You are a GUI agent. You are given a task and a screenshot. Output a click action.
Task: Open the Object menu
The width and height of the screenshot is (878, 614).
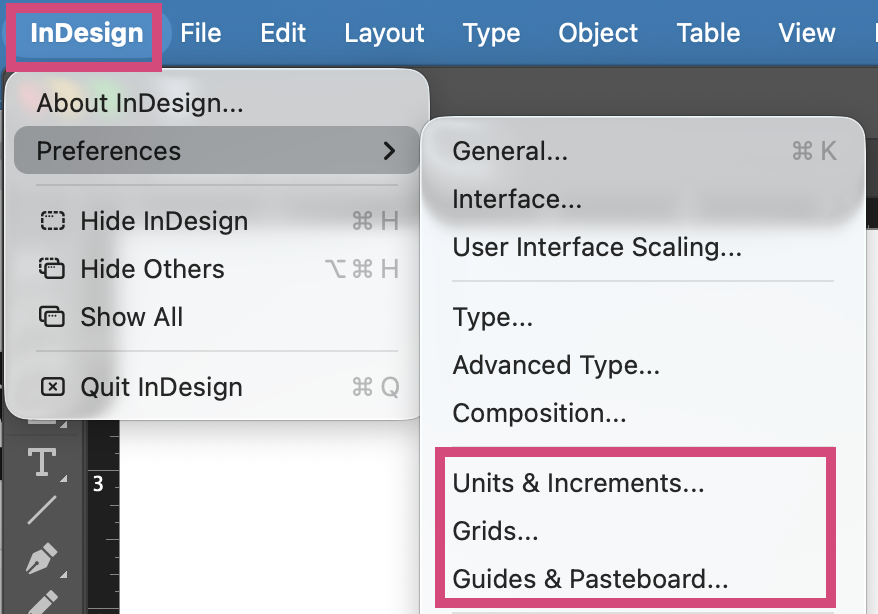(x=597, y=33)
